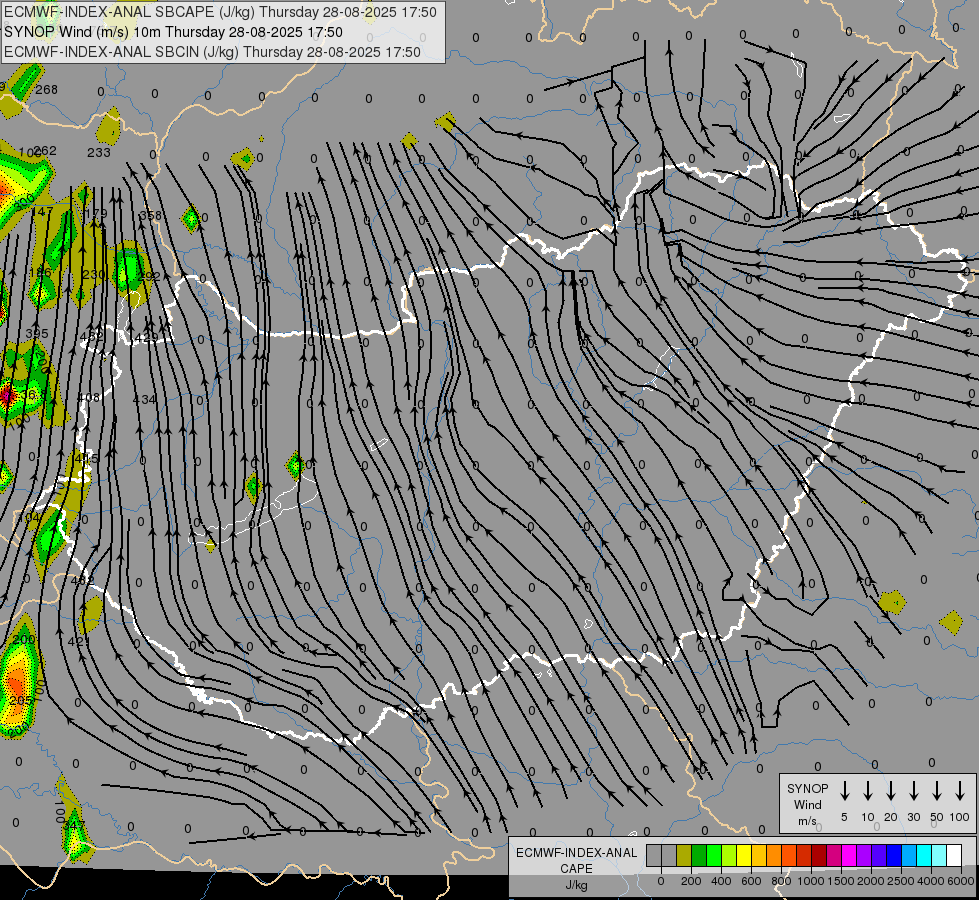This screenshot has height=900, width=979.
Task: Click the map value 292
Action: point(149,276)
